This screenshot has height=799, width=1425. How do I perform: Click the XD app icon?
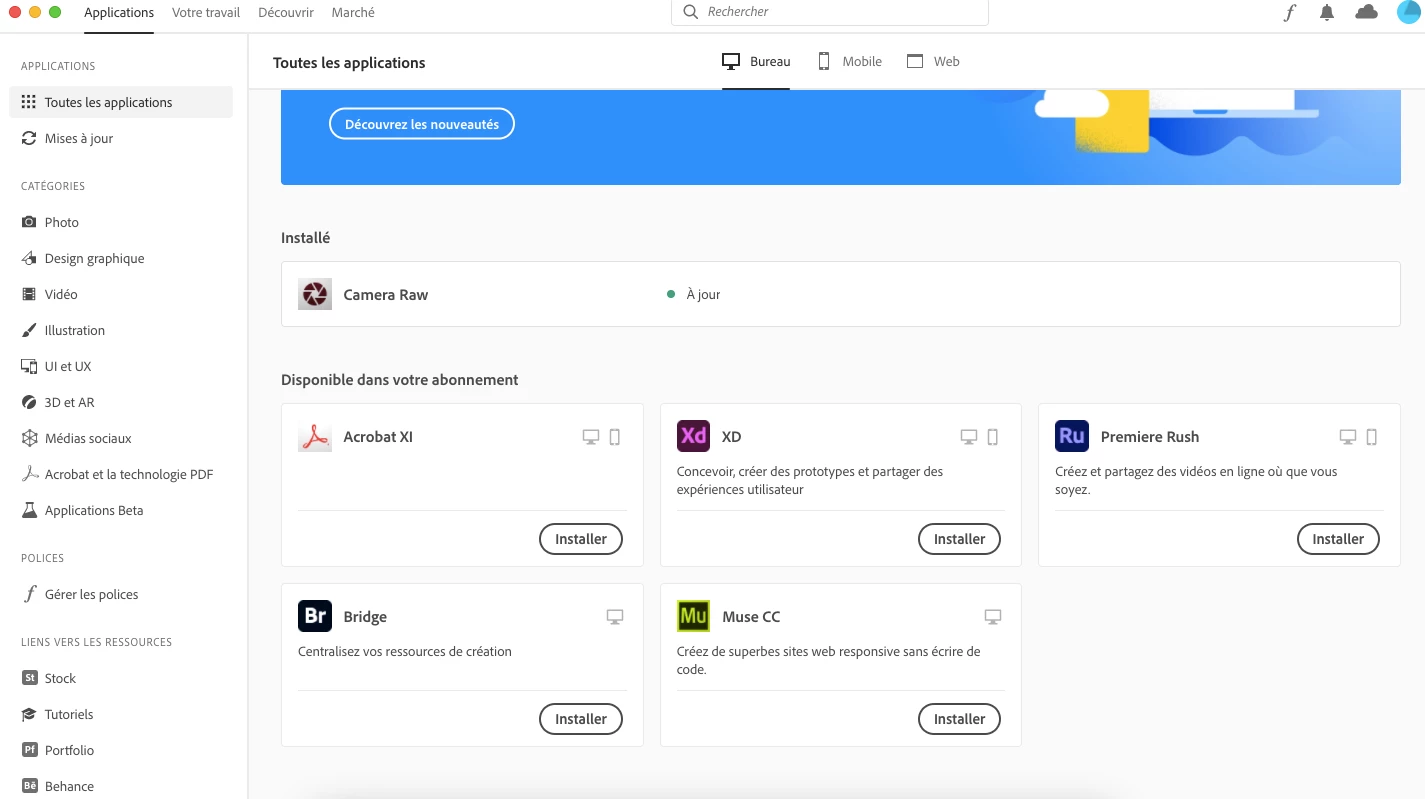point(694,436)
